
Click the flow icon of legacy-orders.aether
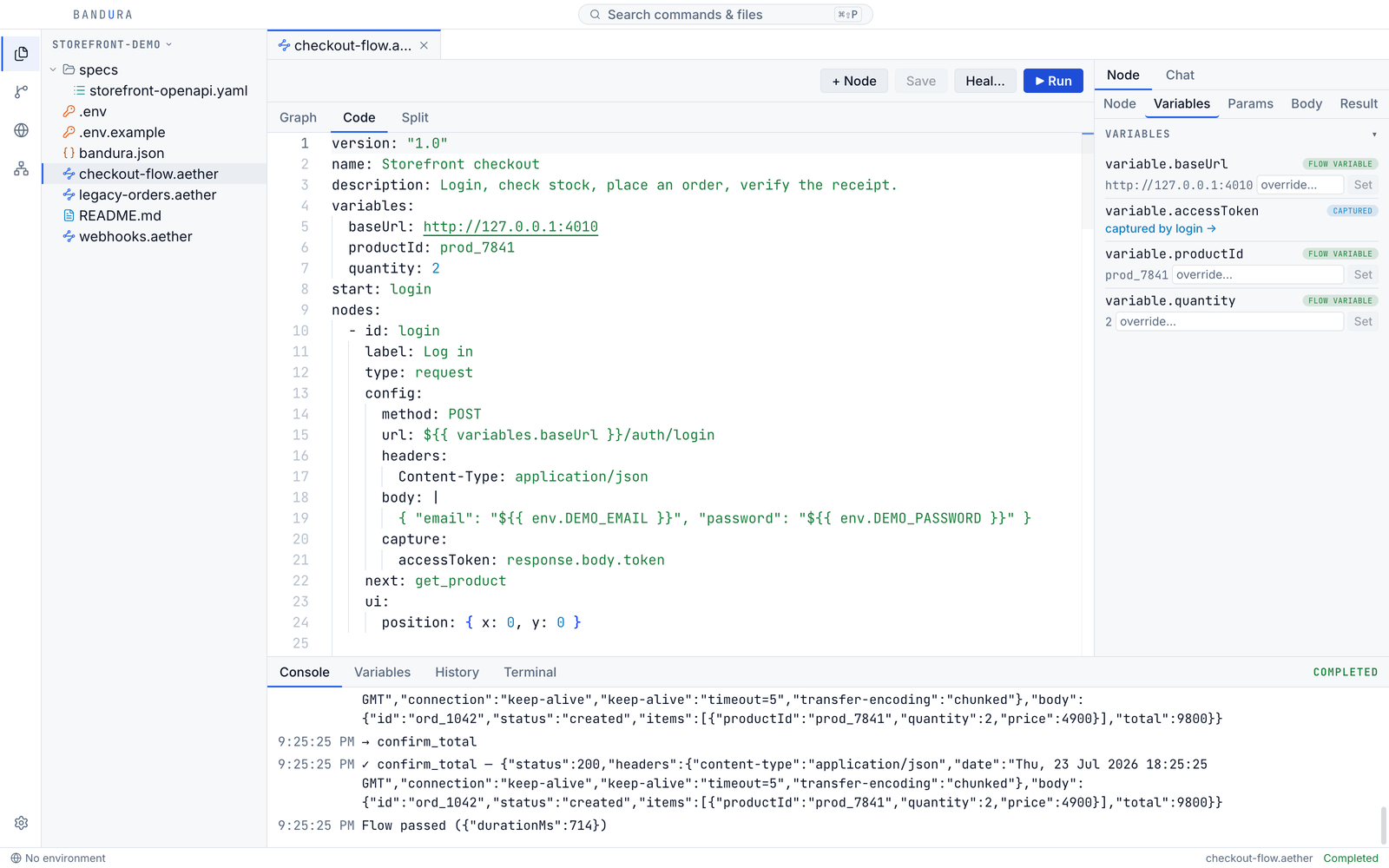coord(69,194)
